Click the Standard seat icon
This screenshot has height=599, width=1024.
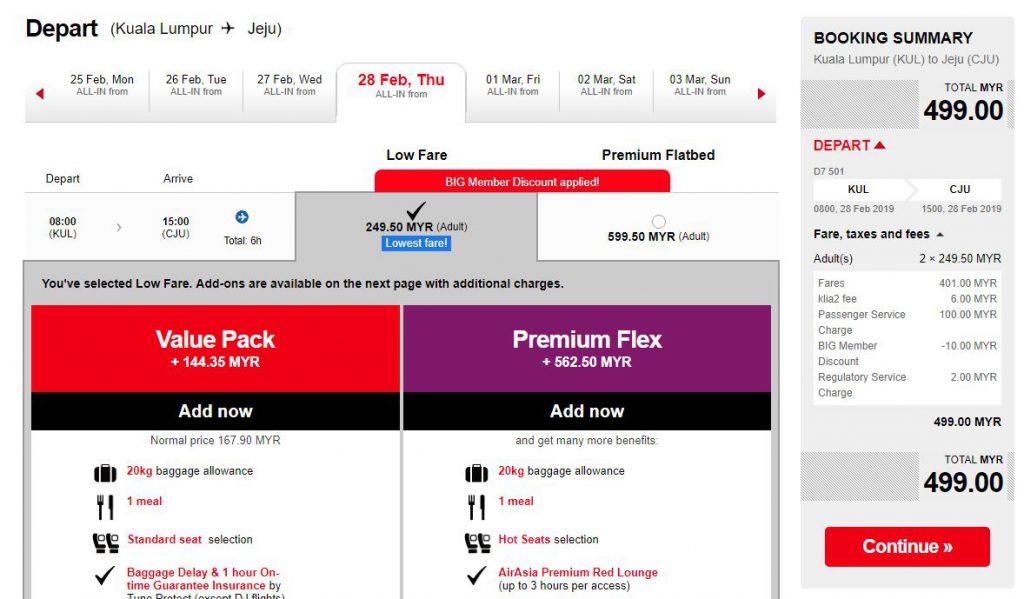tap(105, 542)
